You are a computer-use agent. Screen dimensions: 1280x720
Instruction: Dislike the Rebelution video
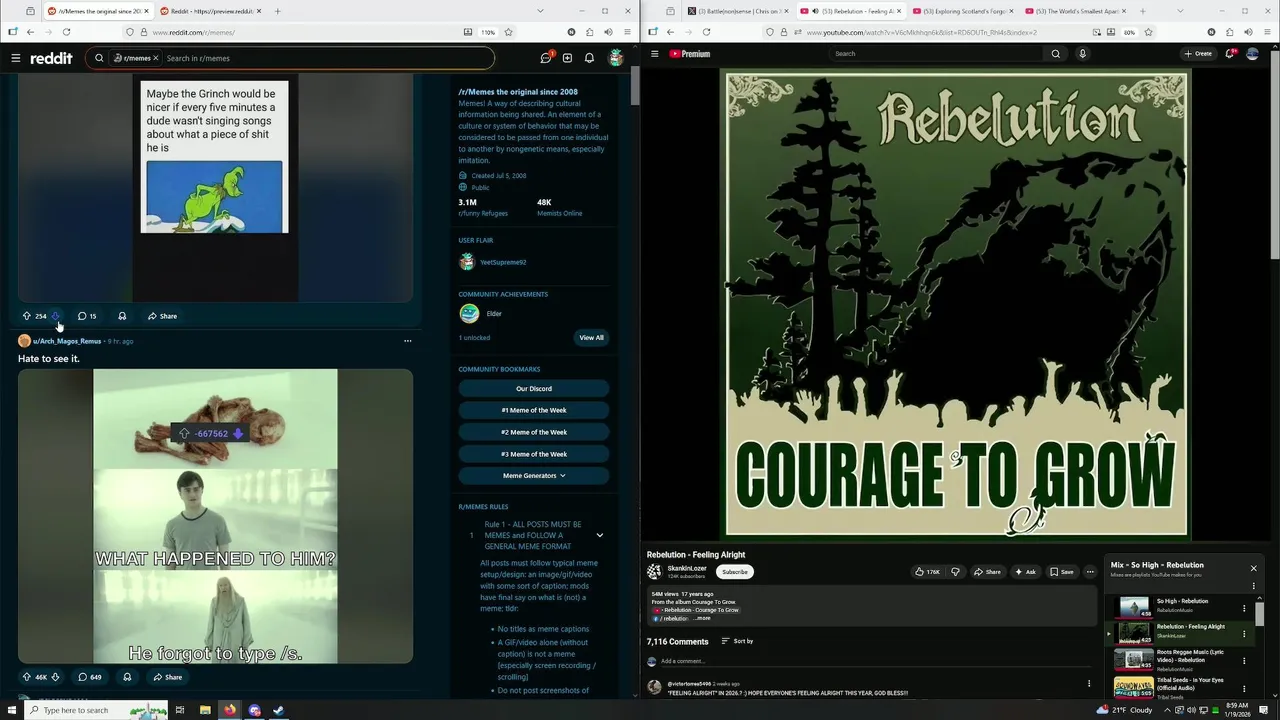pyautogui.click(x=955, y=572)
